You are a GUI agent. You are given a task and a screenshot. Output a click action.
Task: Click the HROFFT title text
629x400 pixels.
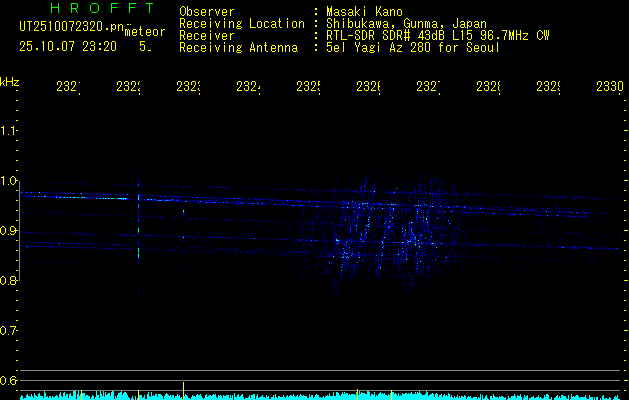tap(102, 8)
